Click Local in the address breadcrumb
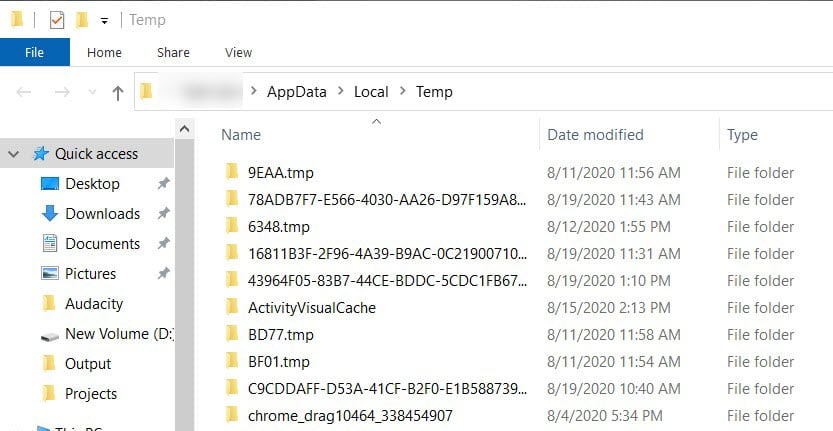Screen dimensions: 833x431 [371, 92]
